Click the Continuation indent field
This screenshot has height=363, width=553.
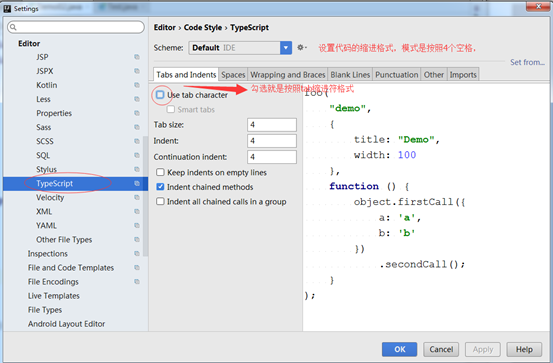272,157
